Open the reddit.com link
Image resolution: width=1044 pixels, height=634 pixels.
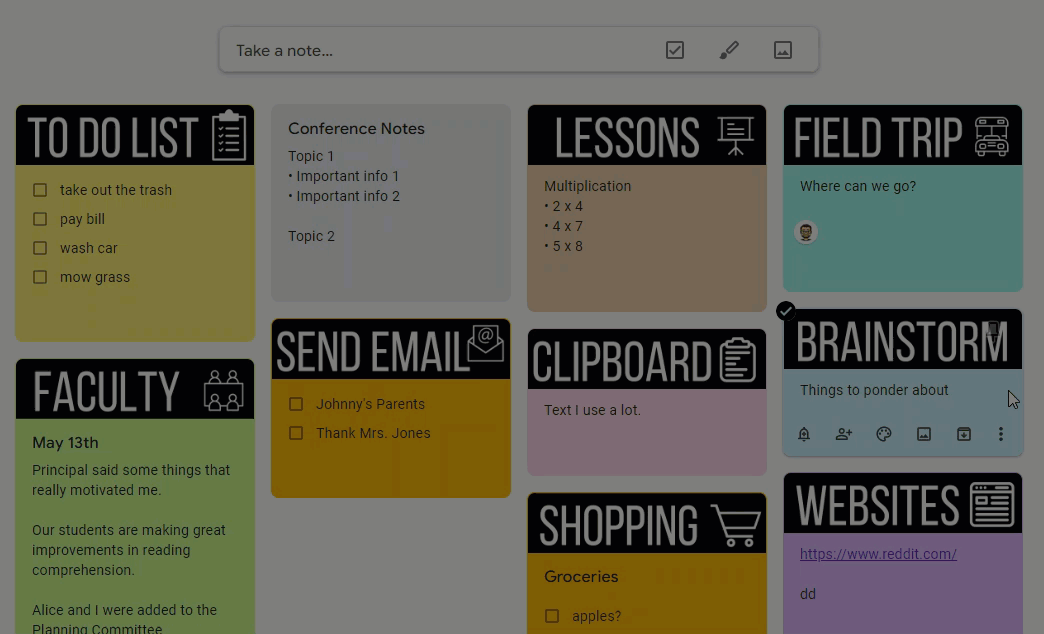pyautogui.click(x=878, y=554)
